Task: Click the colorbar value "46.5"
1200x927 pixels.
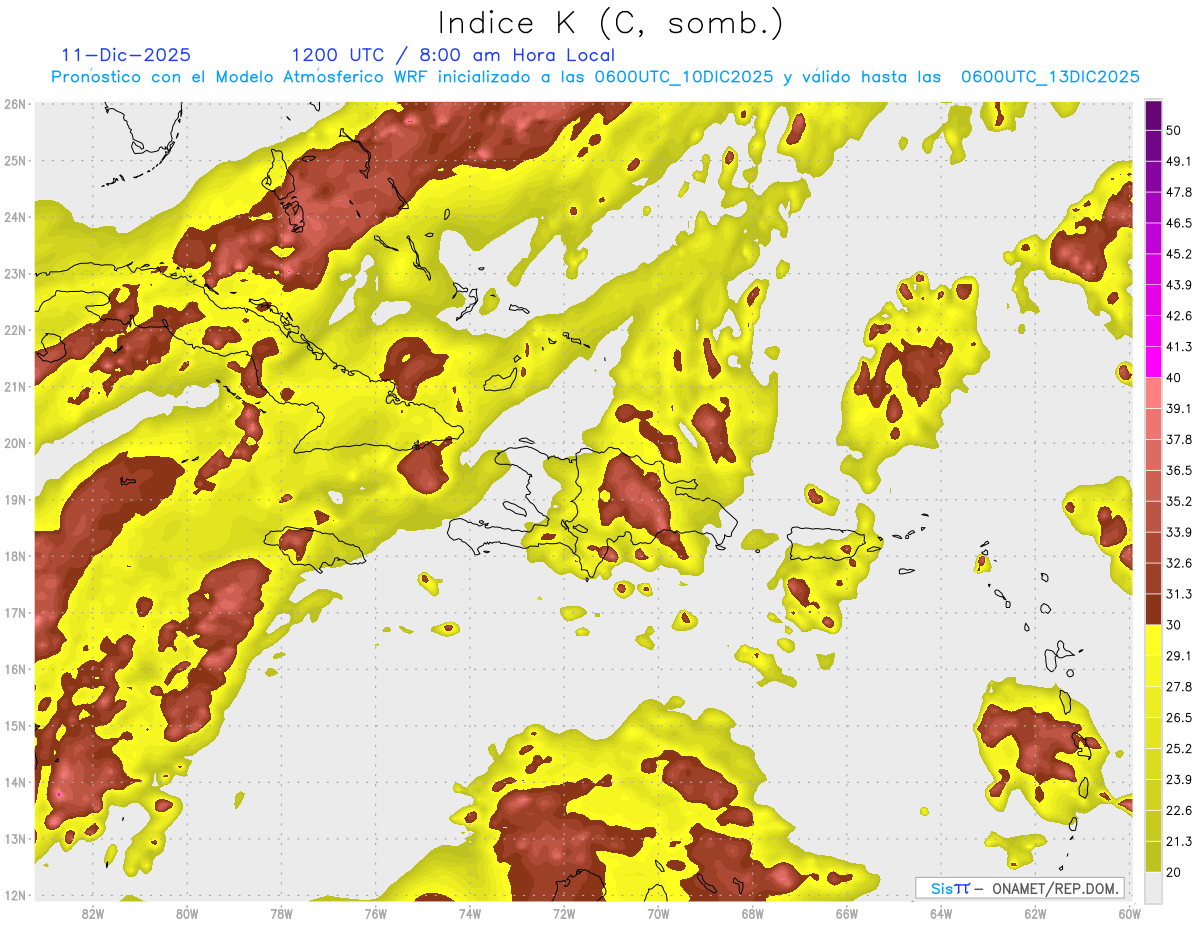Action: pos(1179,223)
